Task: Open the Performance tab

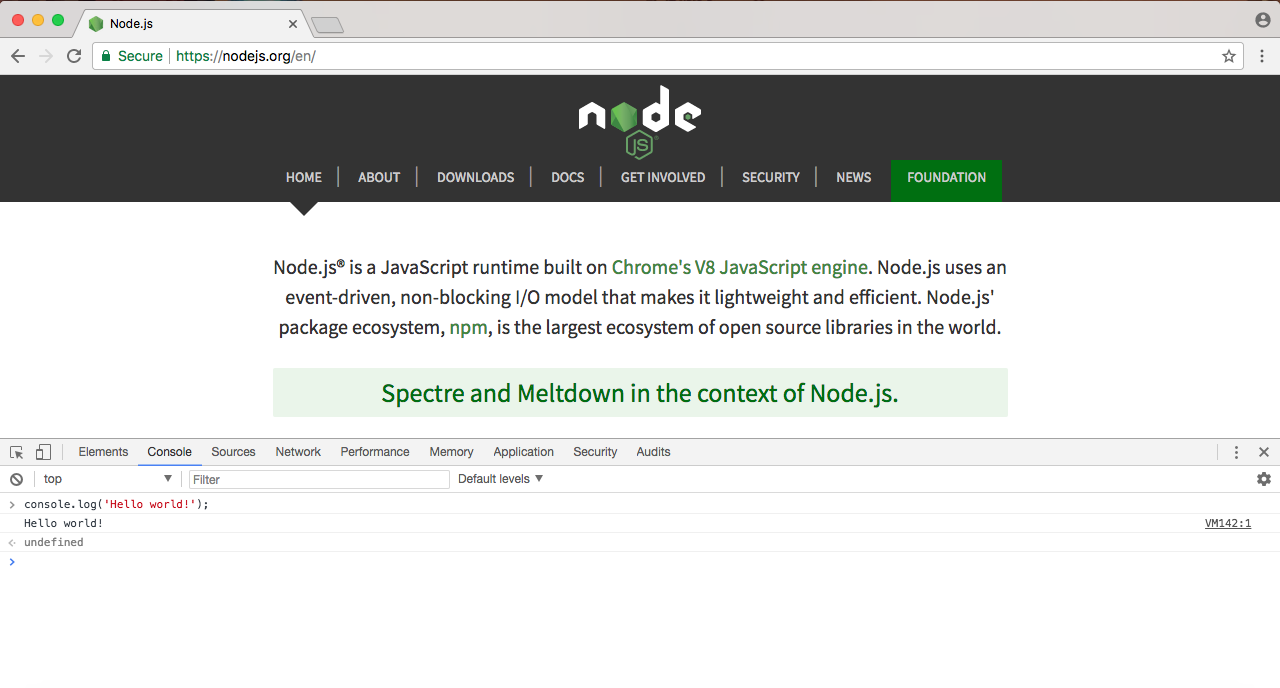Action: [375, 452]
